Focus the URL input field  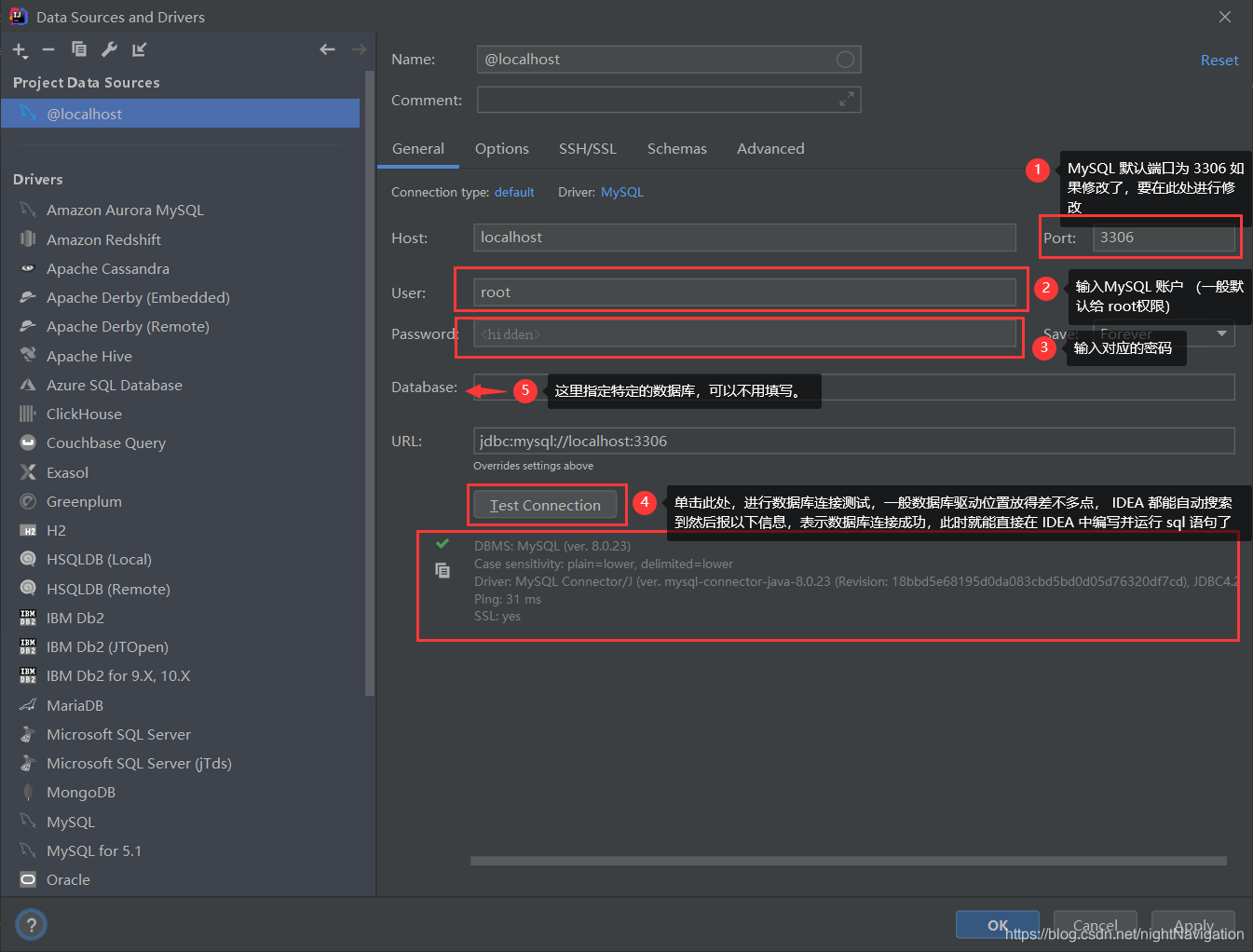[854, 441]
